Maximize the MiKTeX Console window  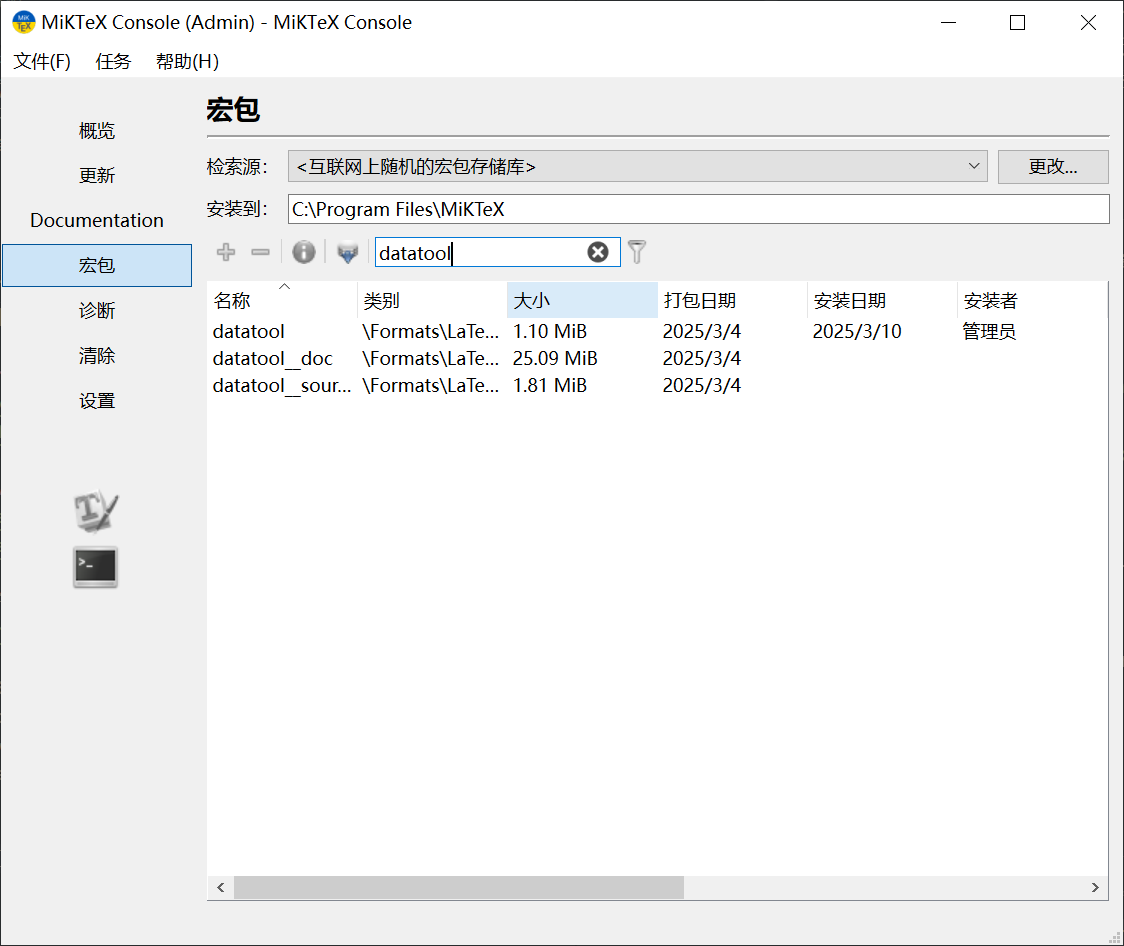tap(1017, 22)
